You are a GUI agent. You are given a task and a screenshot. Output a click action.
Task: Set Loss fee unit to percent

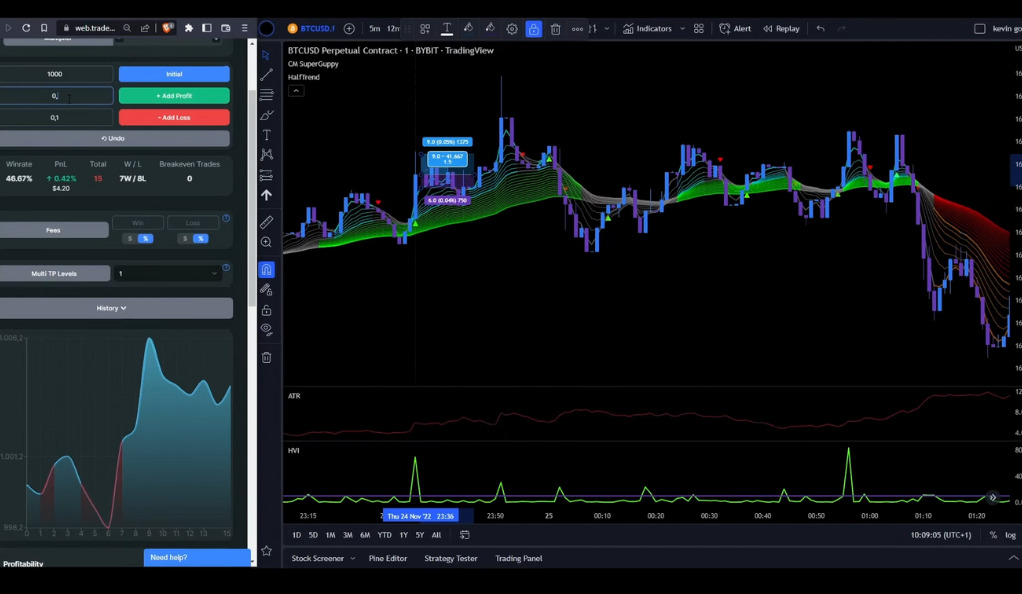(x=201, y=239)
